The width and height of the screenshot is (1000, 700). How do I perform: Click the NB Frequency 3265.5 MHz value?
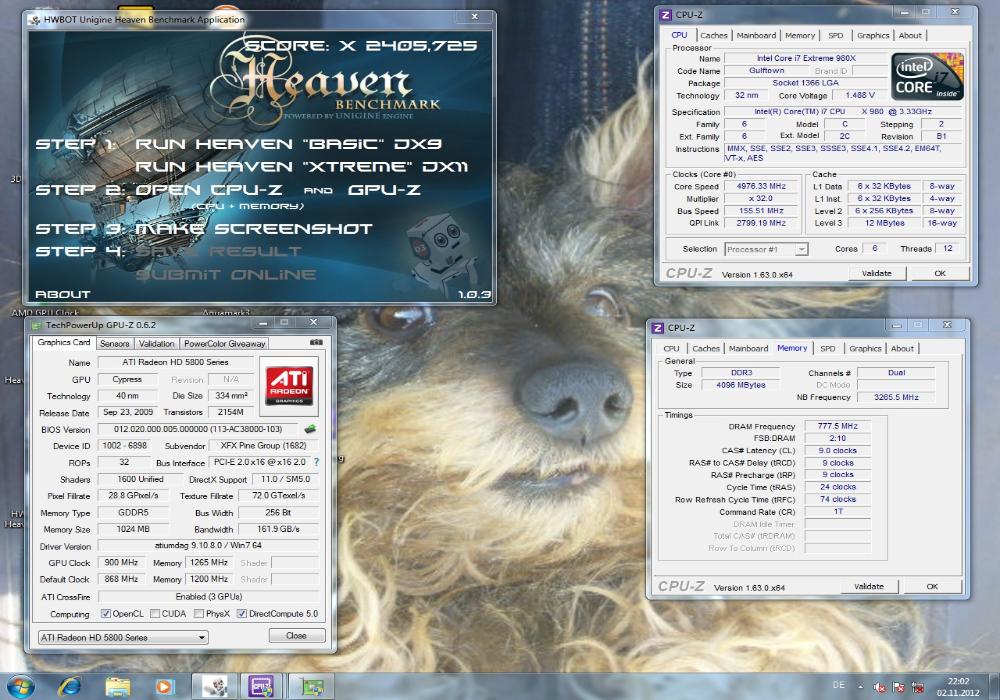[896, 397]
